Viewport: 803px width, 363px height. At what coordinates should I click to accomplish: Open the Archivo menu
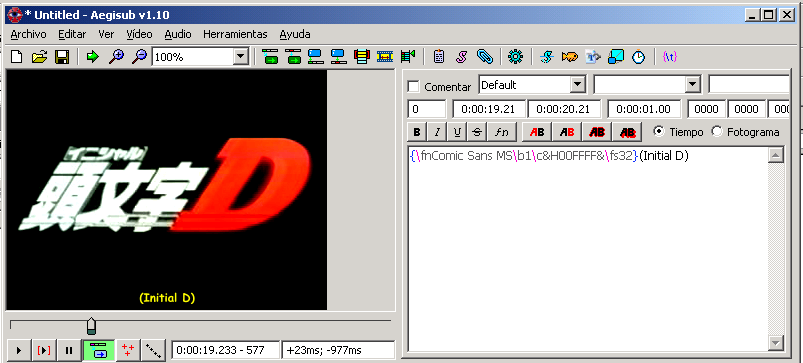click(x=28, y=34)
